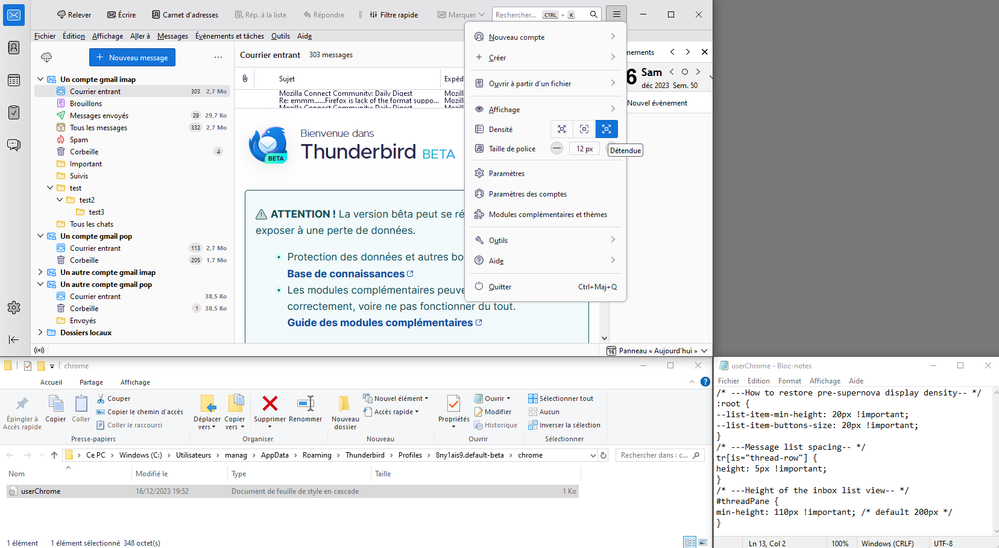The height and width of the screenshot is (548, 999).
Task: Open the Chat space icon
Action: [13, 145]
